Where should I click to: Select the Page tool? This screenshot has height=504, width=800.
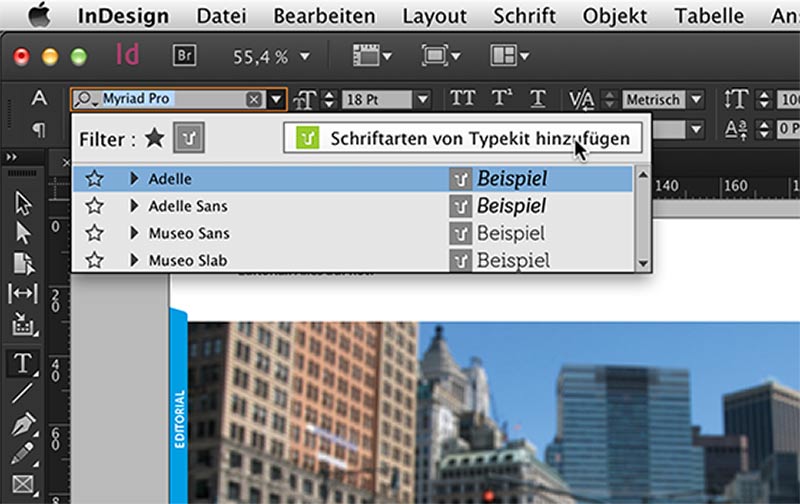click(23, 264)
